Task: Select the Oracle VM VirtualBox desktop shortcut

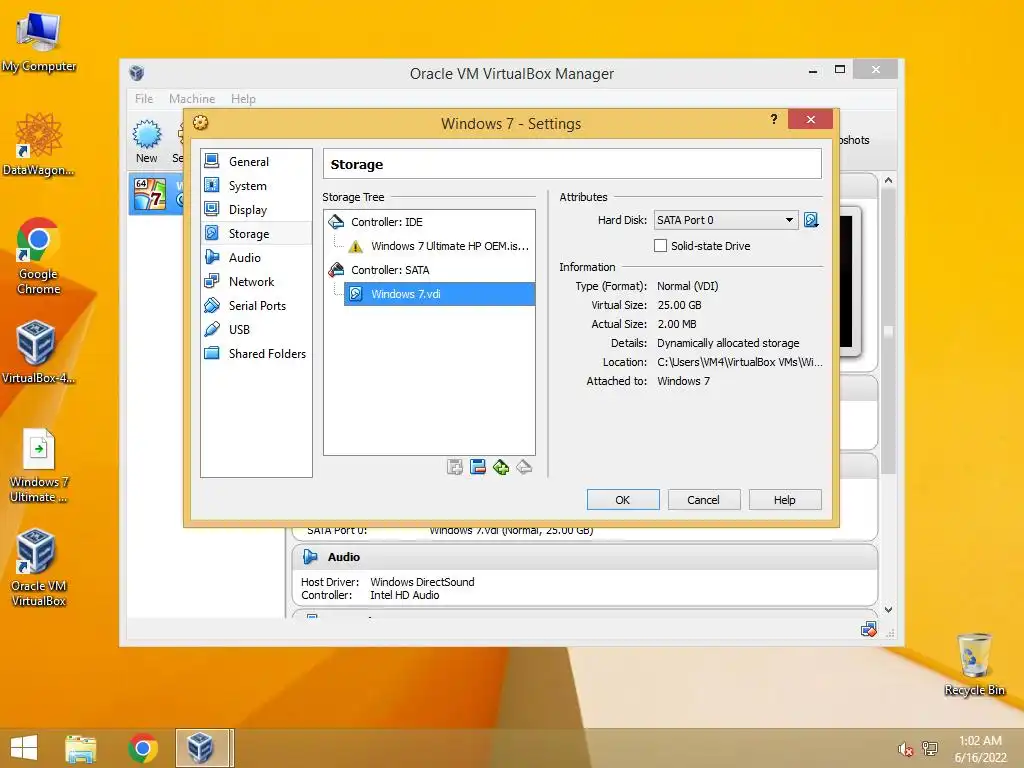Action: coord(38,568)
